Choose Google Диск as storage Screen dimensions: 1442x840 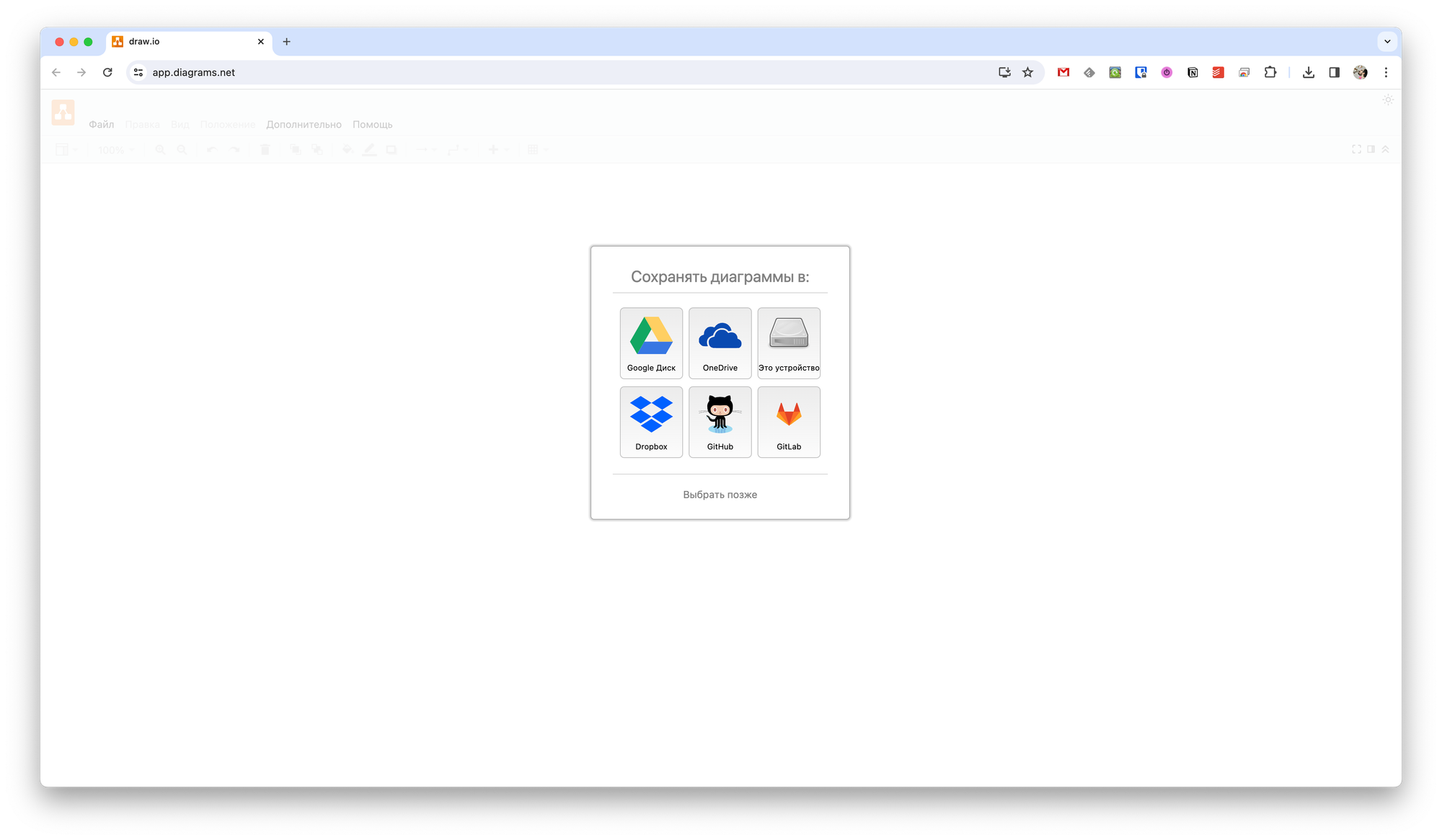pyautogui.click(x=651, y=342)
